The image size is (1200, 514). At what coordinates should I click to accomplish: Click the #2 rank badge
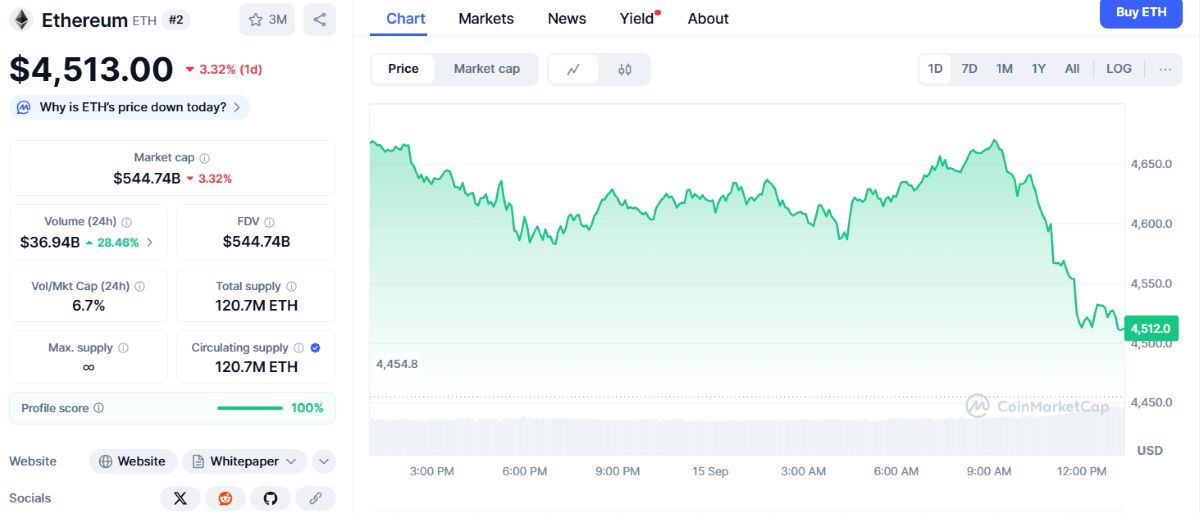[x=176, y=20]
